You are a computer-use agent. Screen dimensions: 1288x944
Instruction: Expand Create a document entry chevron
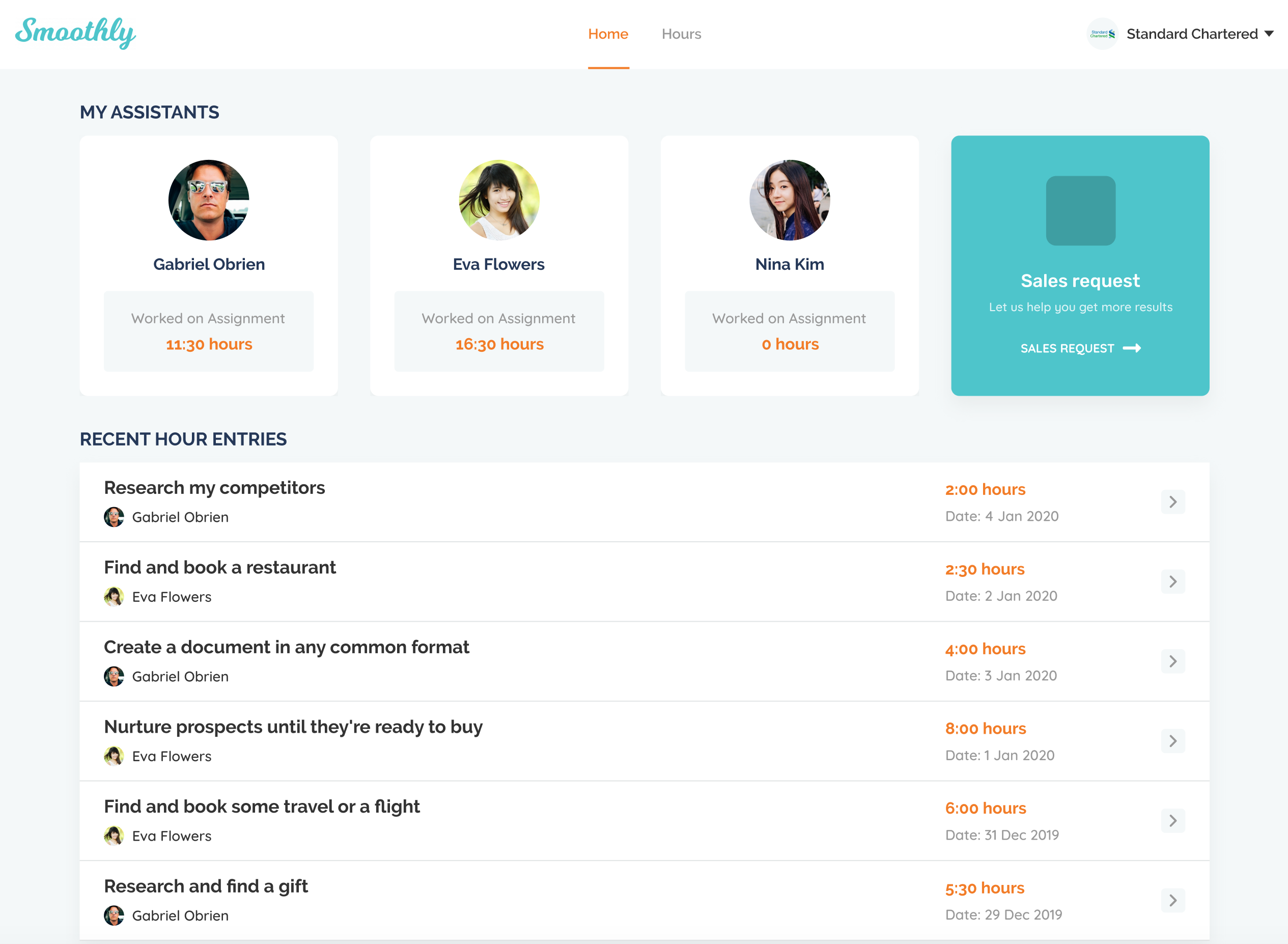click(x=1172, y=661)
